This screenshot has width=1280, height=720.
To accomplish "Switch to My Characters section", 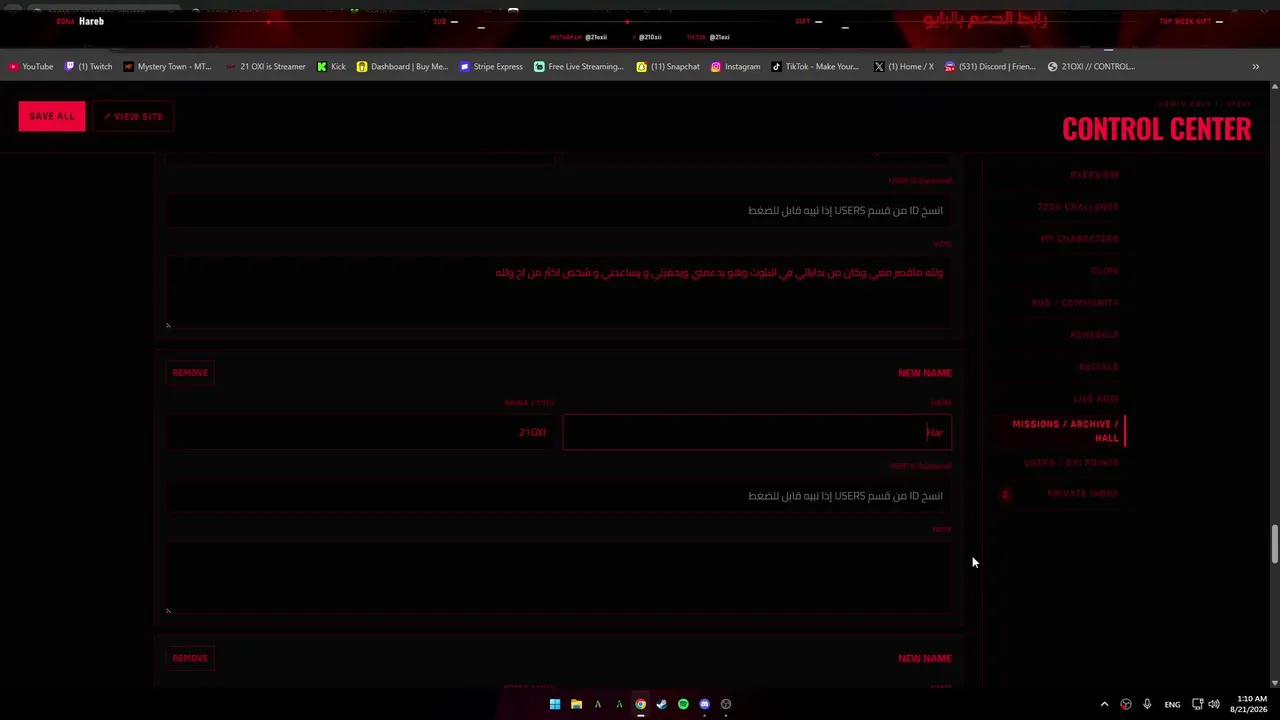I will [x=1079, y=239].
